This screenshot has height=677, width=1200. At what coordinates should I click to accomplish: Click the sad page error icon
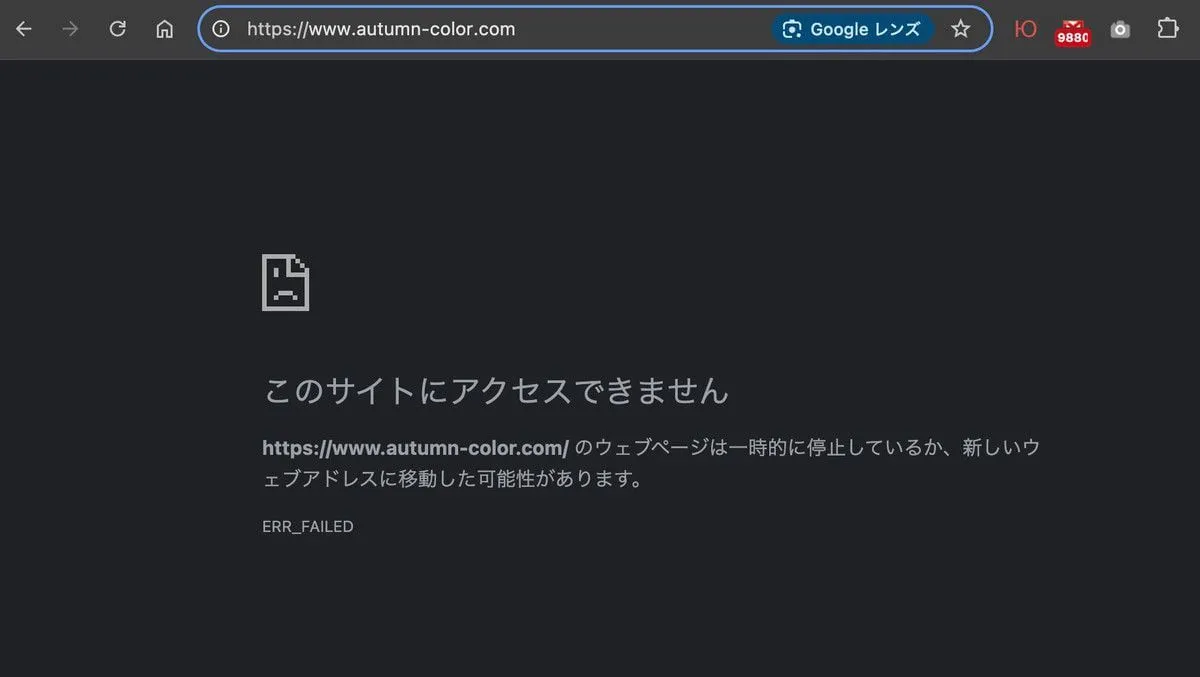[x=285, y=283]
